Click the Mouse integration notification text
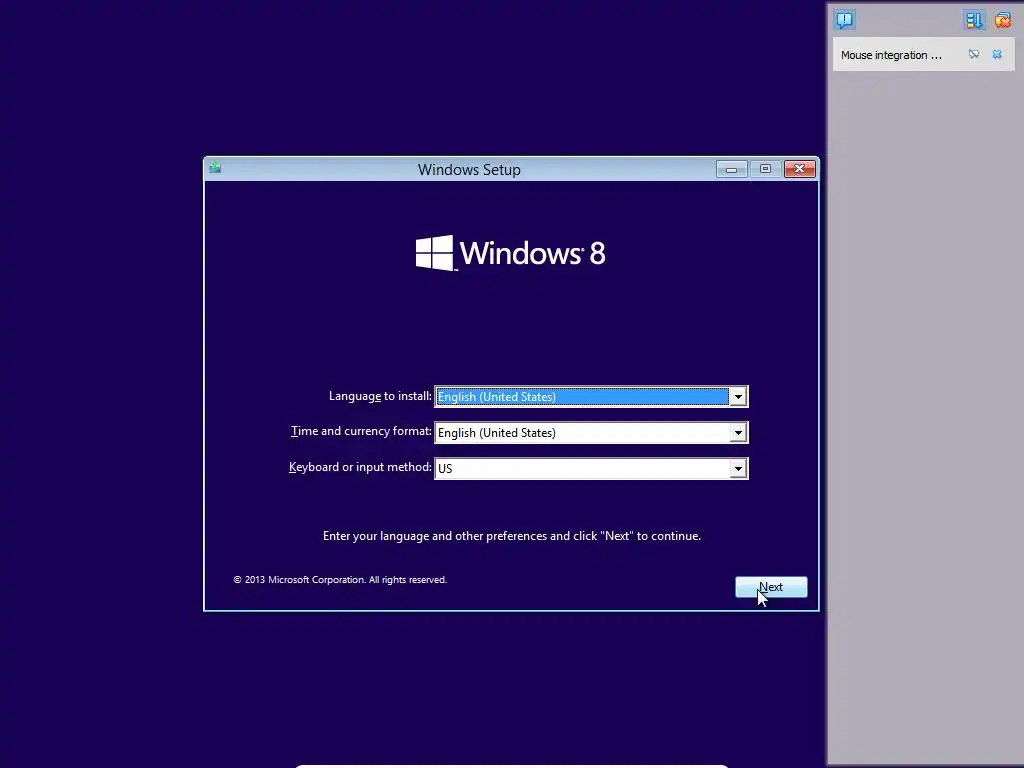 (891, 56)
